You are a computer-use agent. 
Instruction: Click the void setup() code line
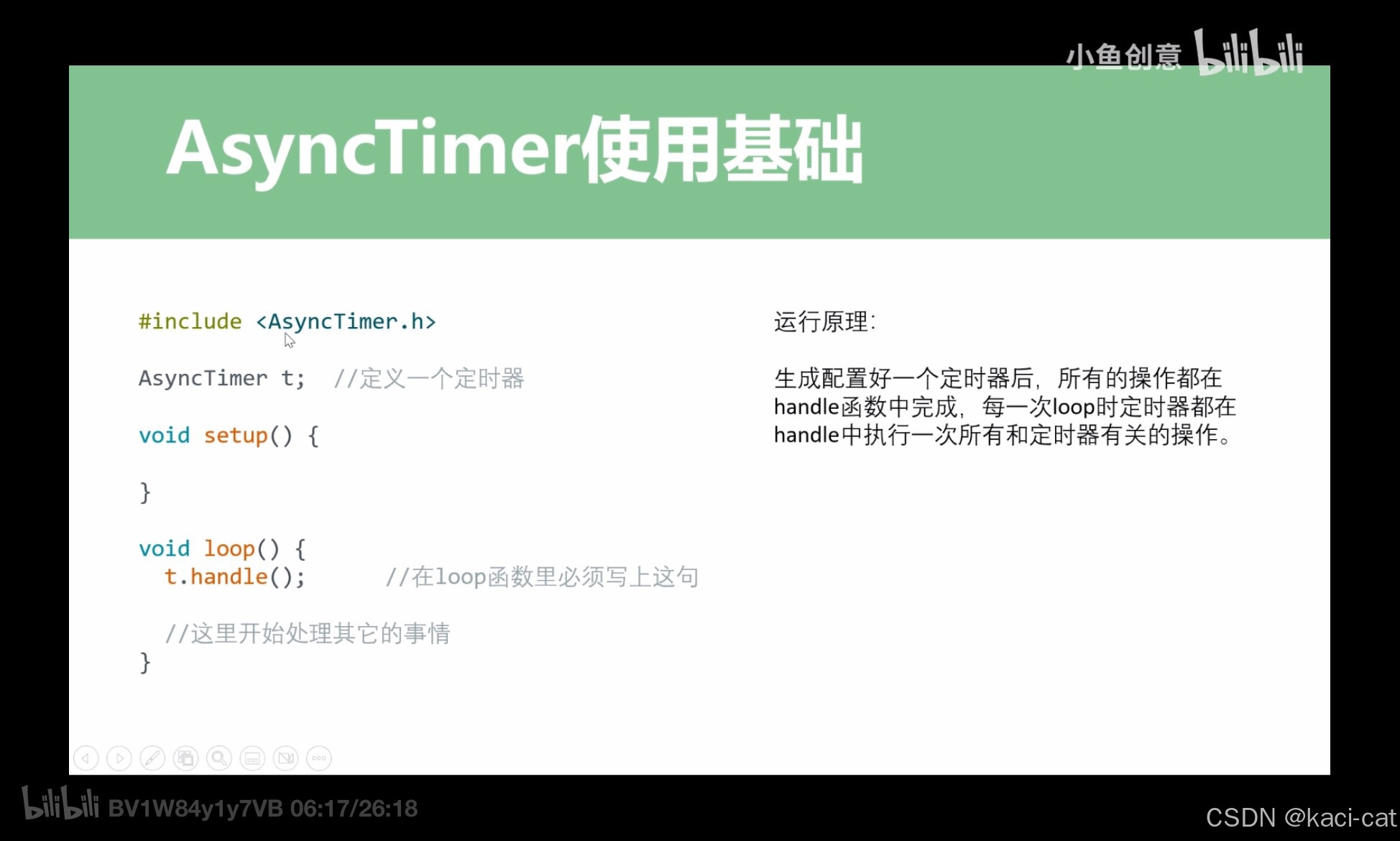click(228, 436)
